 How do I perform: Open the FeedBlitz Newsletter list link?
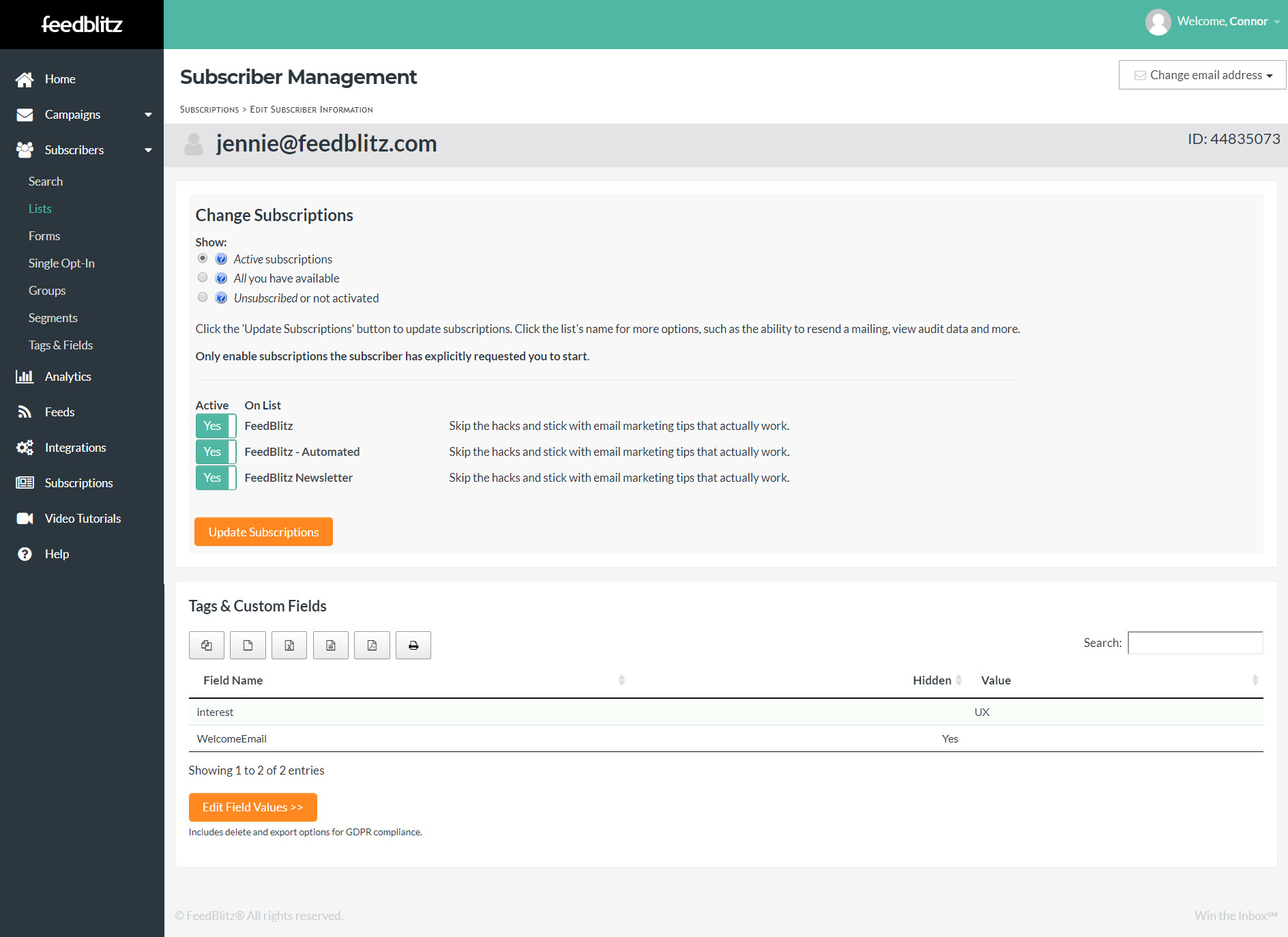tap(299, 478)
